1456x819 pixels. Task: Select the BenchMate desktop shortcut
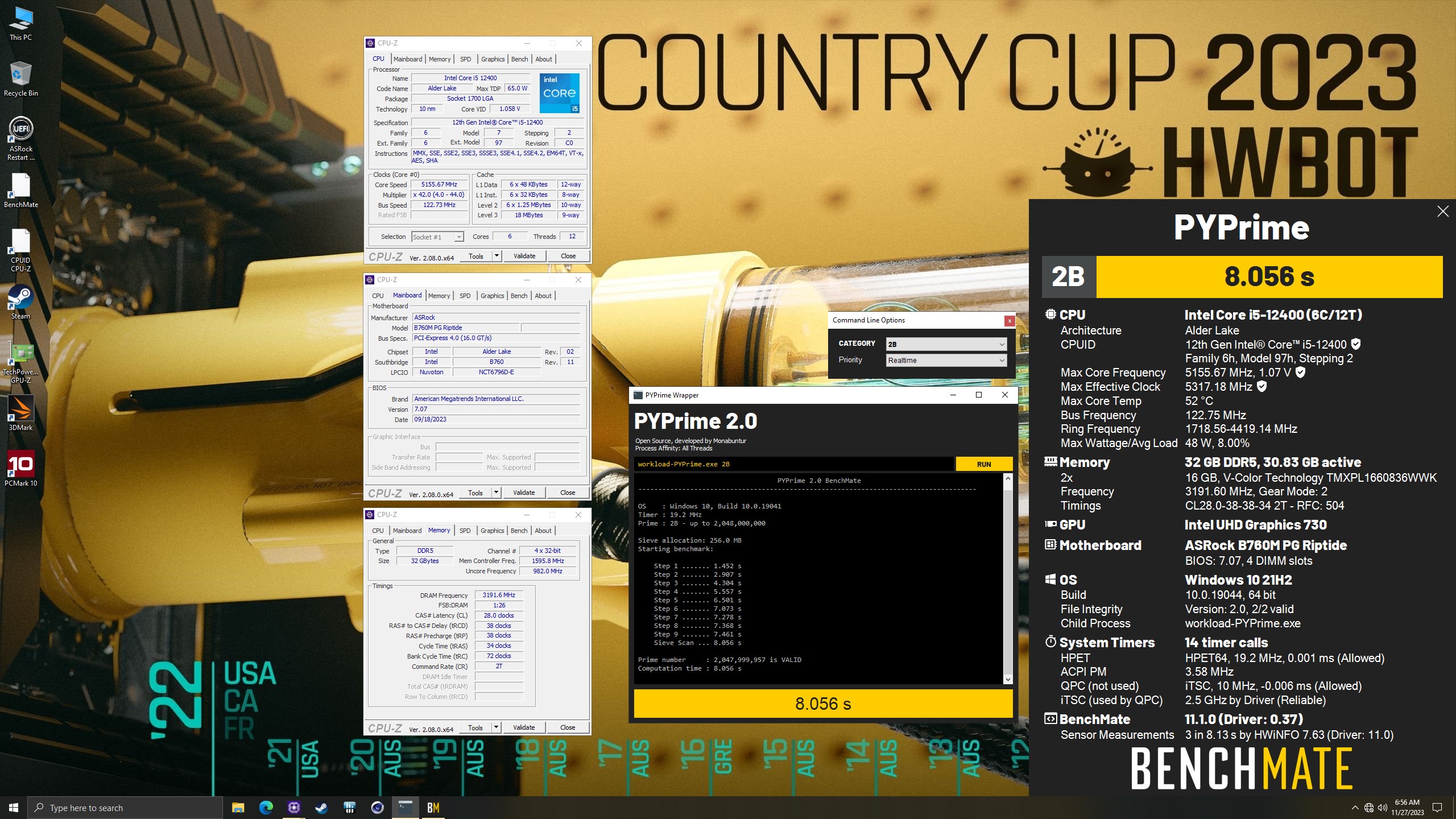(x=20, y=190)
